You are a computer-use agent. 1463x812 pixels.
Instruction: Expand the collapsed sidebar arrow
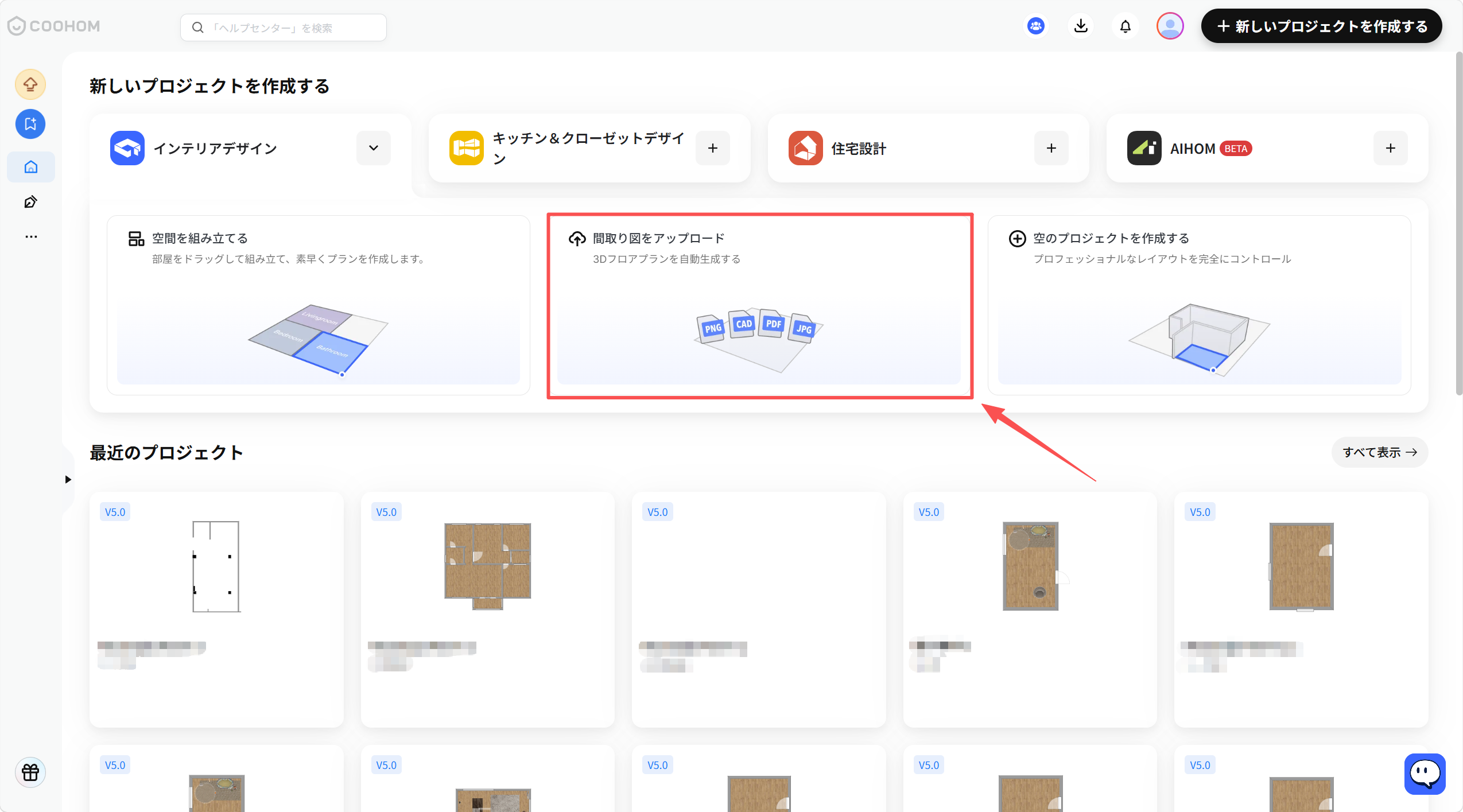68,479
